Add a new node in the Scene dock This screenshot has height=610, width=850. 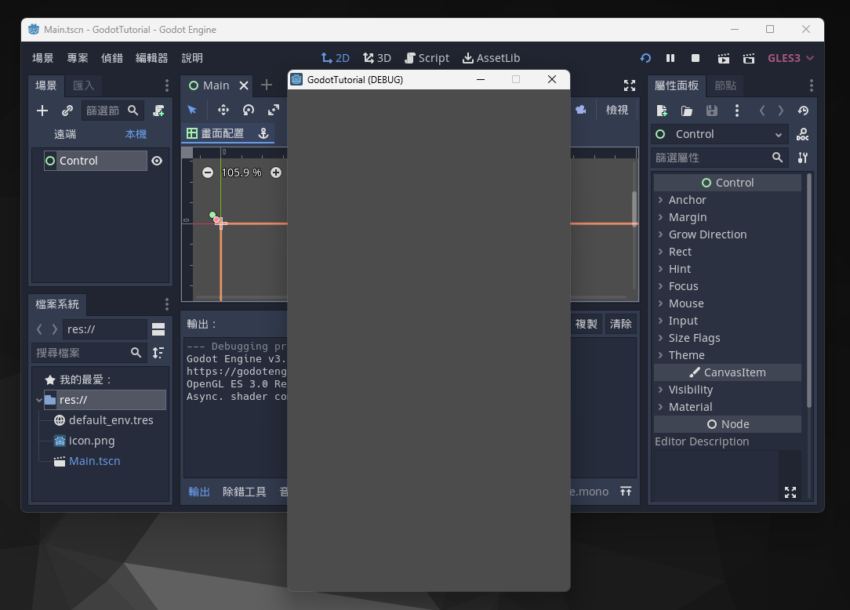42,111
